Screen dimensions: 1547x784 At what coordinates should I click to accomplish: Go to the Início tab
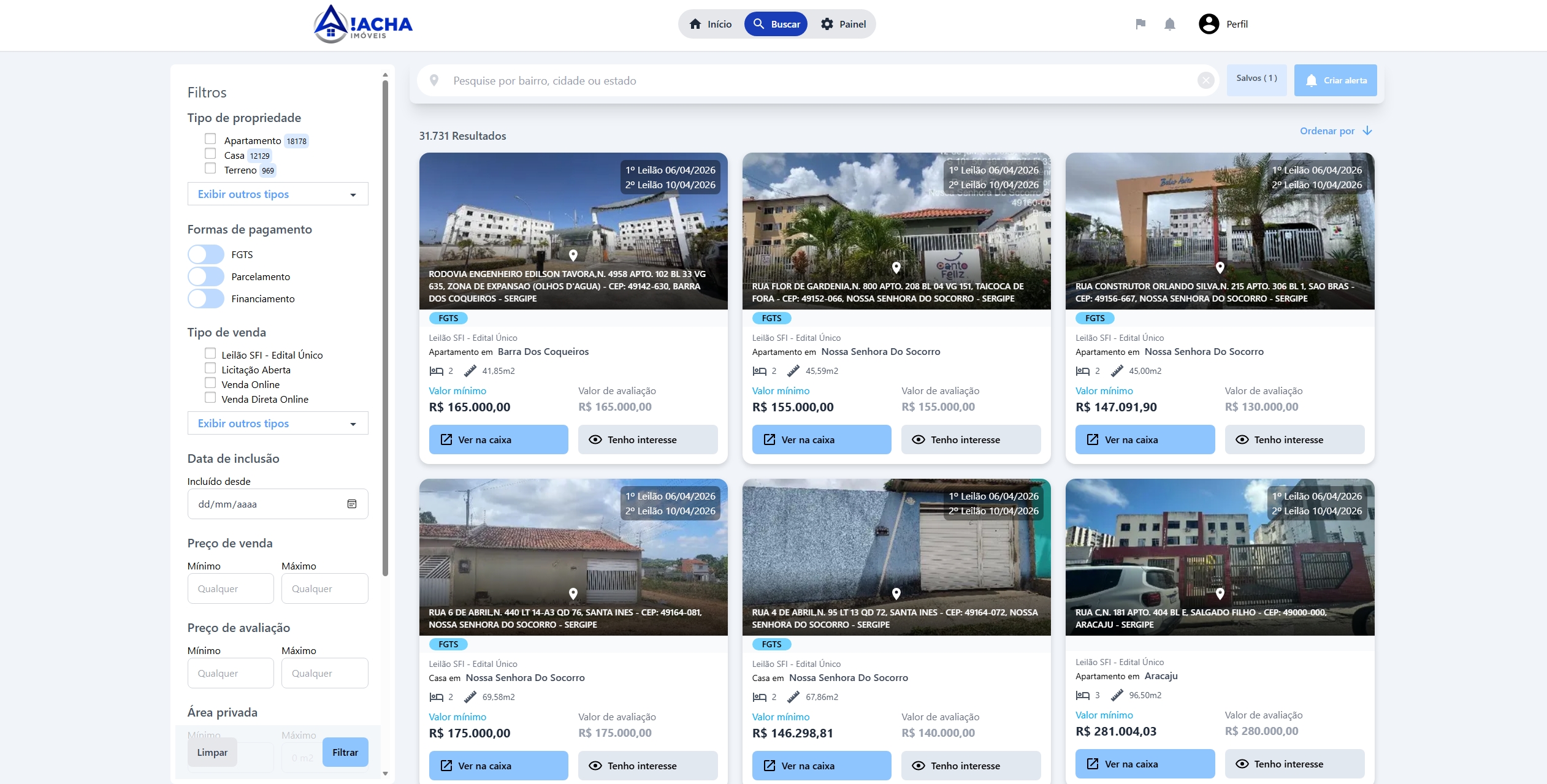(x=711, y=24)
